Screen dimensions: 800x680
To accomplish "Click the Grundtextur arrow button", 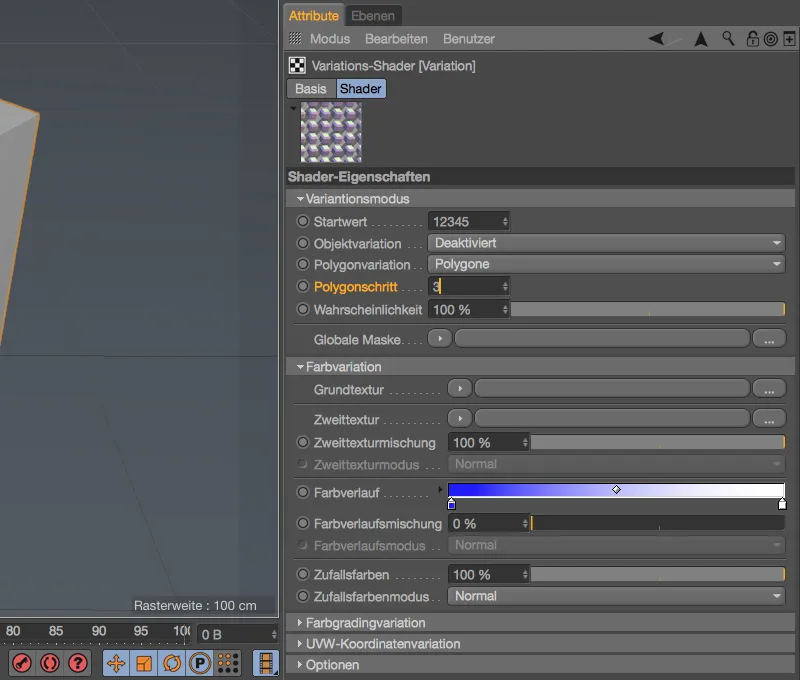I will point(460,389).
